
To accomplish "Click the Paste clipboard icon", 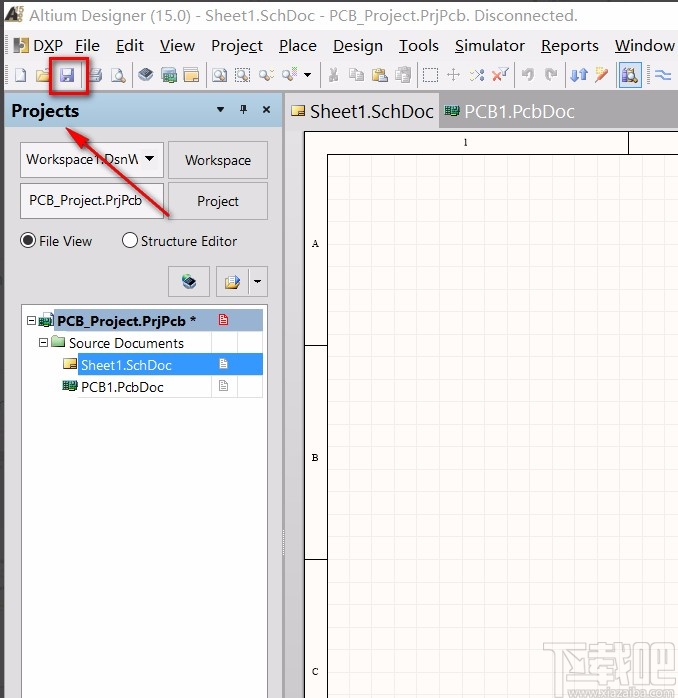I will pos(380,75).
